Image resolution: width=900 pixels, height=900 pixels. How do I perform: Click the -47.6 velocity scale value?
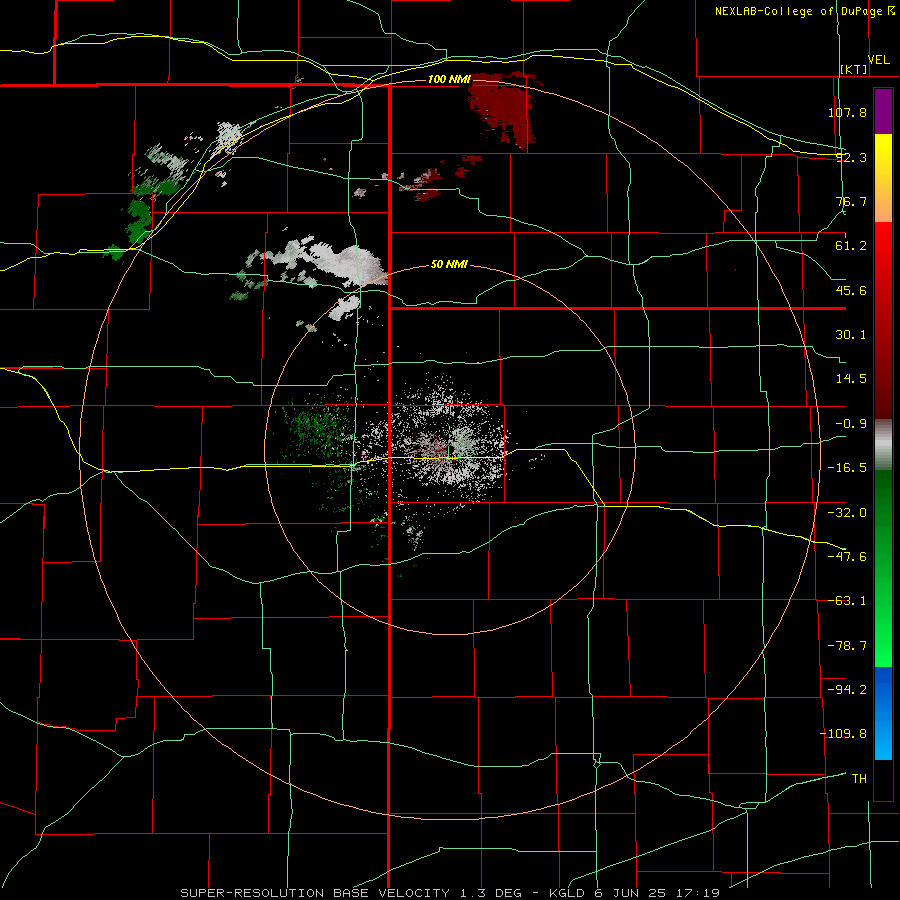(x=847, y=557)
